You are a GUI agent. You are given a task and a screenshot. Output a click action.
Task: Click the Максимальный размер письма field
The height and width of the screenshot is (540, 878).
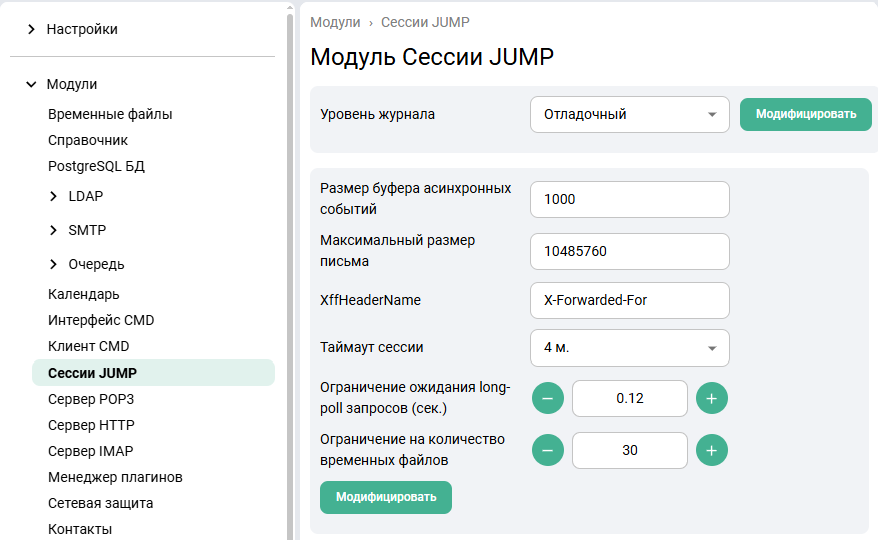(629, 252)
